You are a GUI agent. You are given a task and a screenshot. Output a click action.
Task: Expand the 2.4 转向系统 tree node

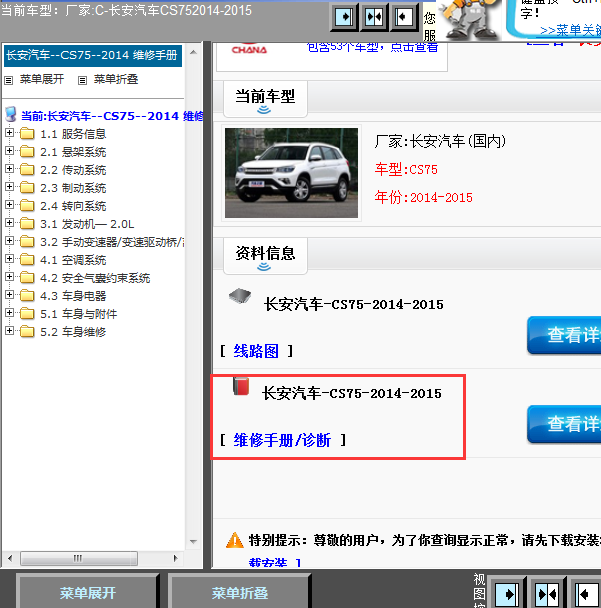tap(9, 205)
